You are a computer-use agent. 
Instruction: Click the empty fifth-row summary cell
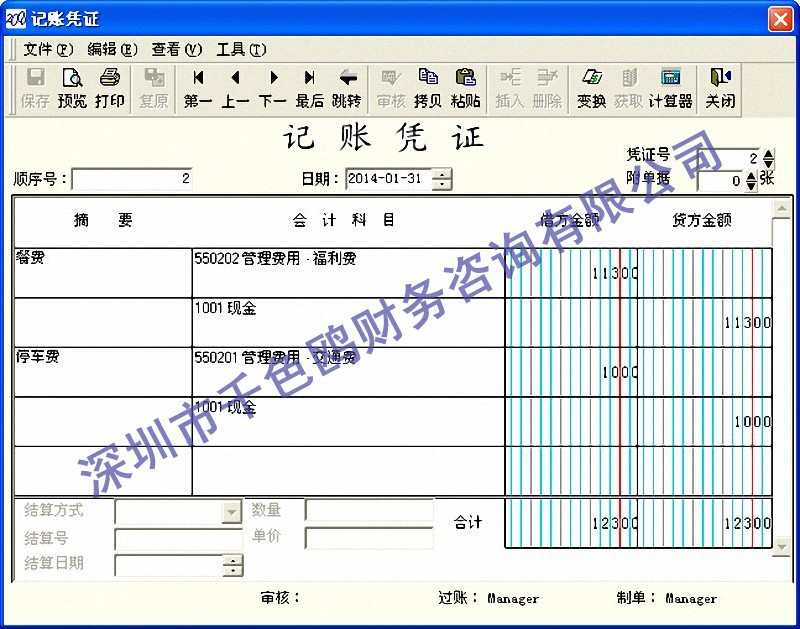103,471
